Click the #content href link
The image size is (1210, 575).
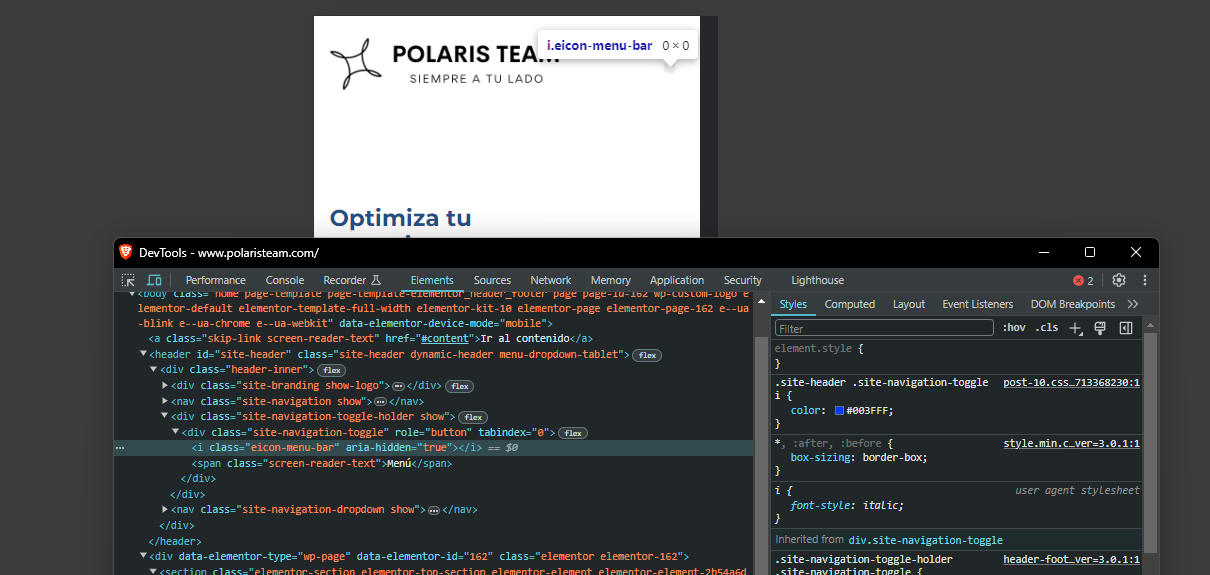pyautogui.click(x=444, y=339)
